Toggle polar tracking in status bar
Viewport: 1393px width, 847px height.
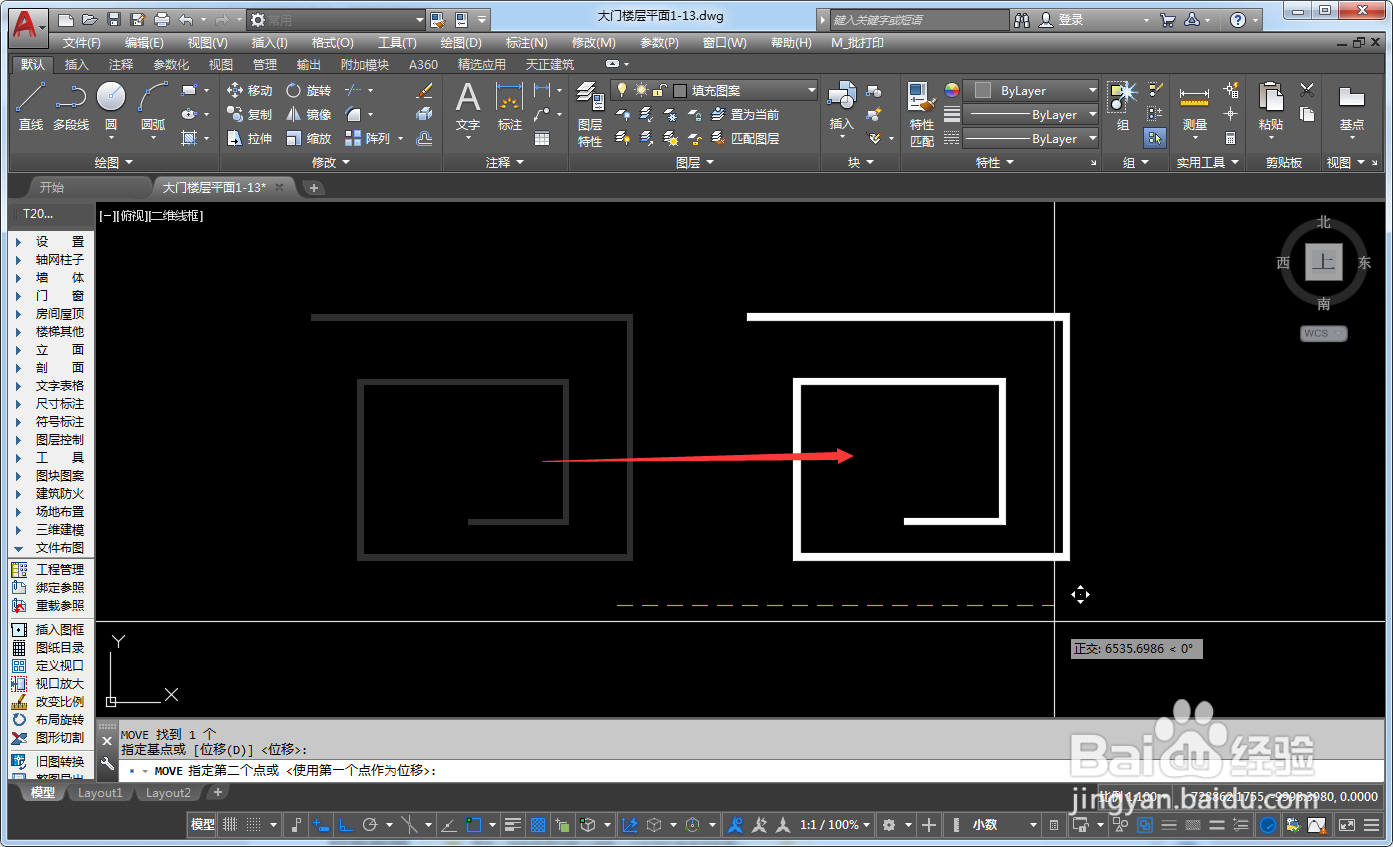coord(371,825)
